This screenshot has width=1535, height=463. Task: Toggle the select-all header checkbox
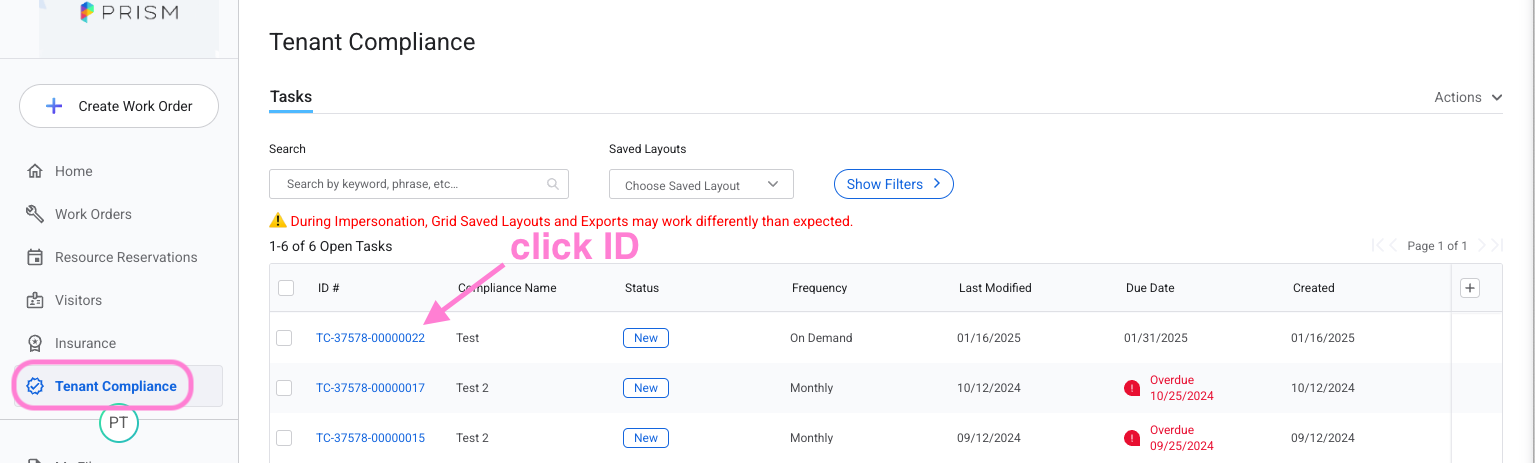[x=286, y=288]
